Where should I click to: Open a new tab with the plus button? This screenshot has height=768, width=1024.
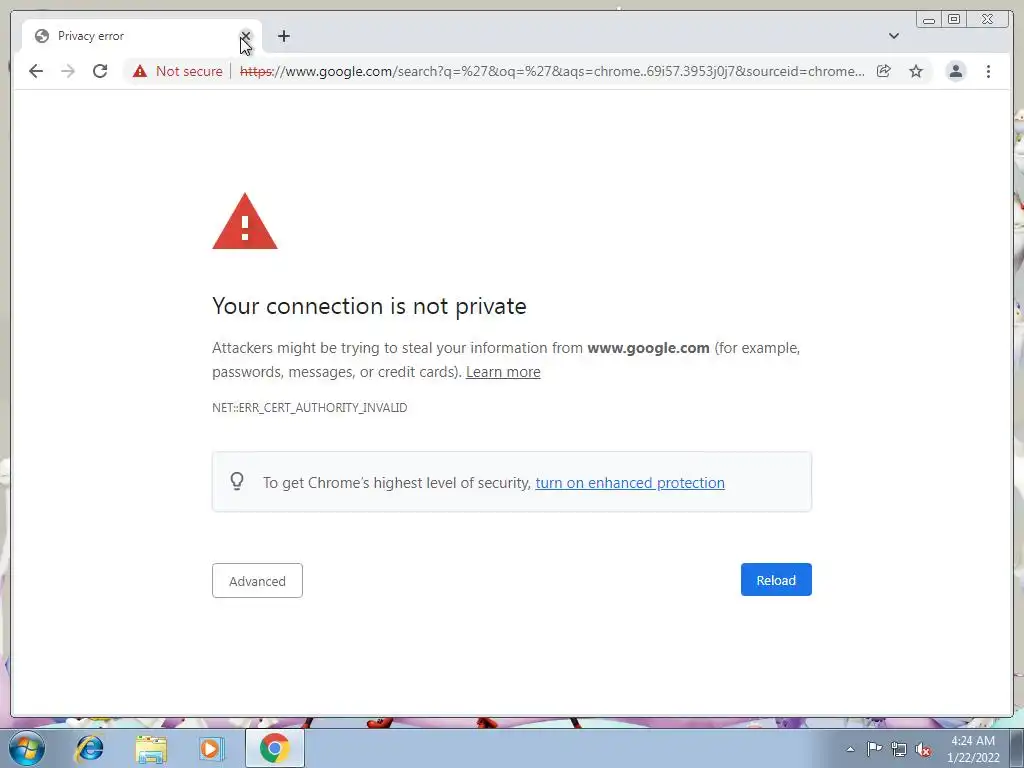point(283,36)
